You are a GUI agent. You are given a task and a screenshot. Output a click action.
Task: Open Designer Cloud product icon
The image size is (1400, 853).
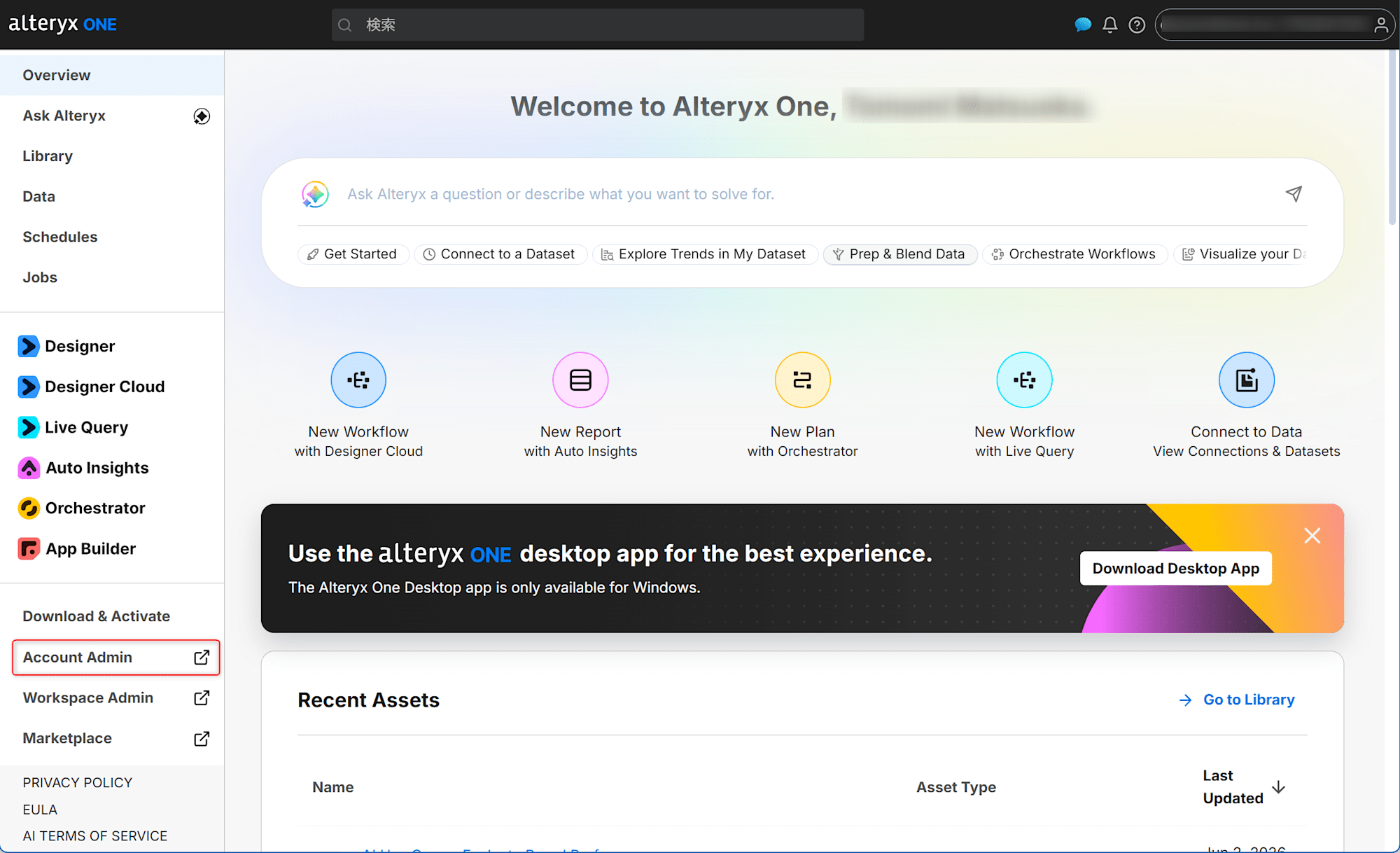click(x=28, y=387)
